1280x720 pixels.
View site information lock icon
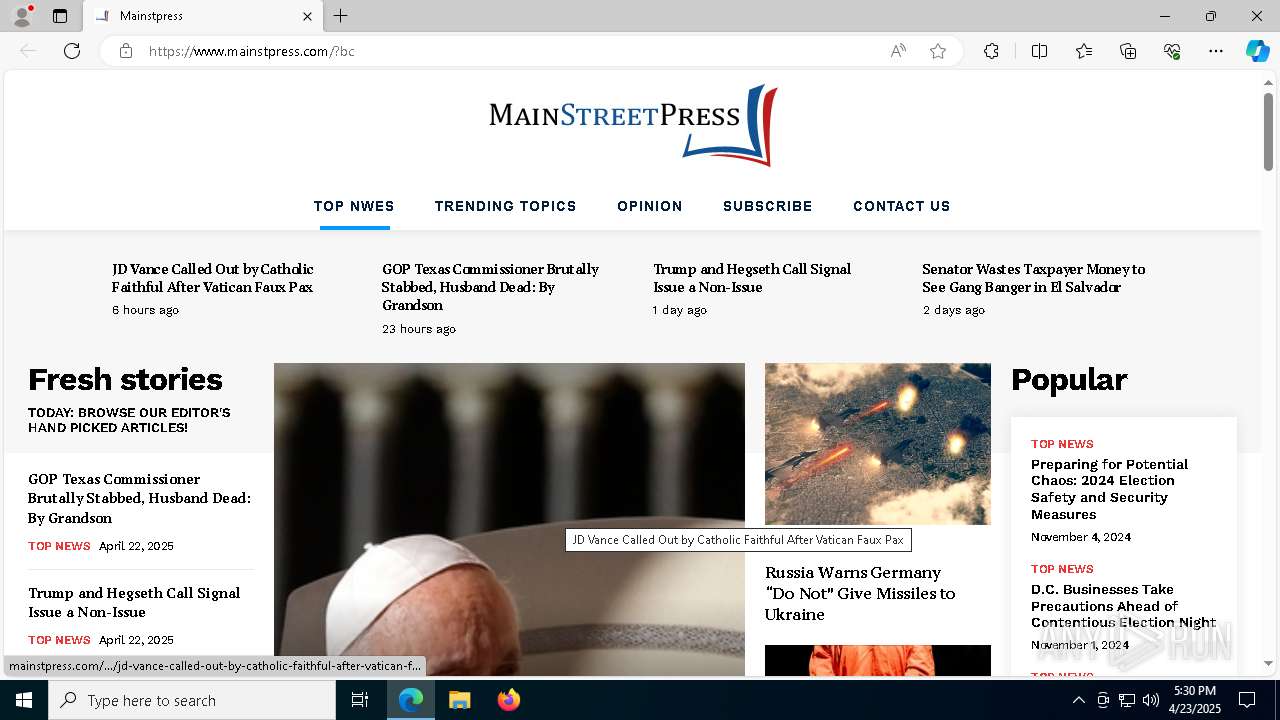point(126,51)
